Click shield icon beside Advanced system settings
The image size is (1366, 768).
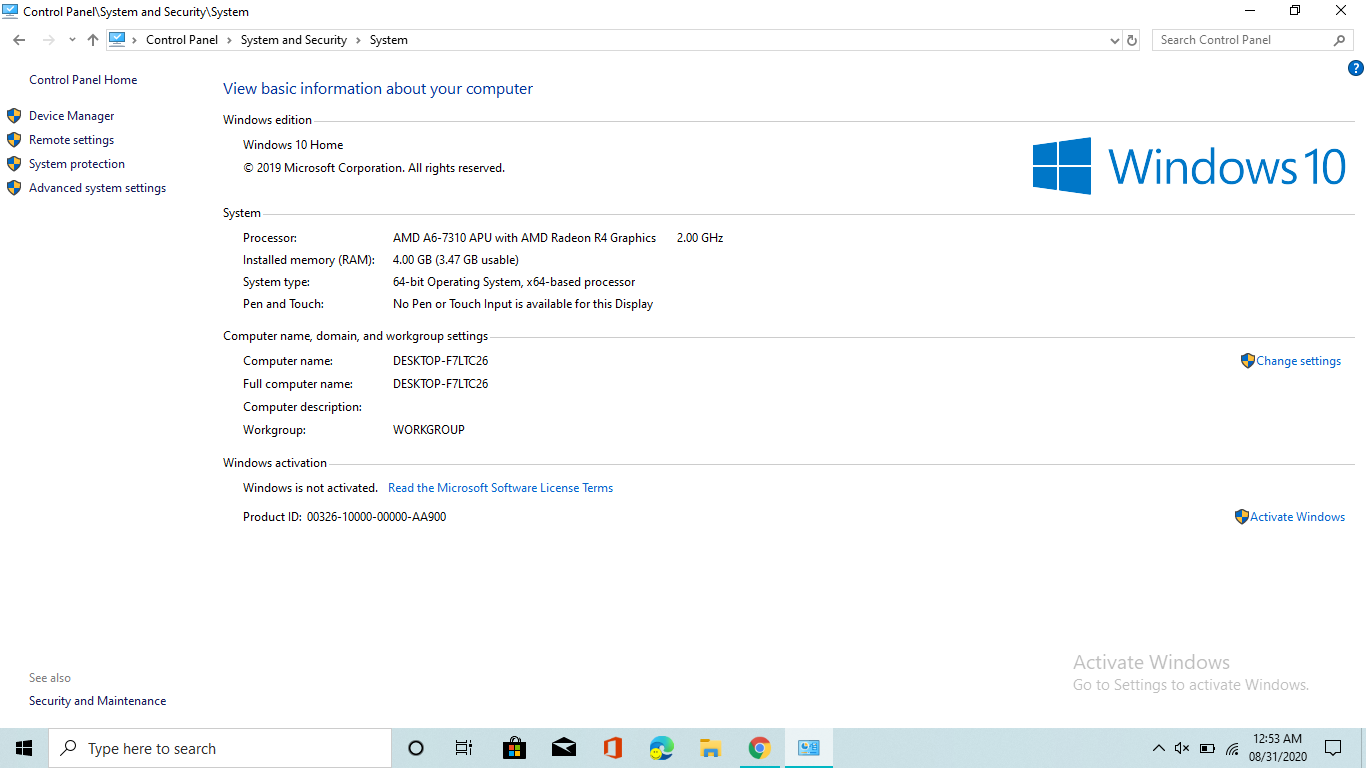(x=14, y=188)
